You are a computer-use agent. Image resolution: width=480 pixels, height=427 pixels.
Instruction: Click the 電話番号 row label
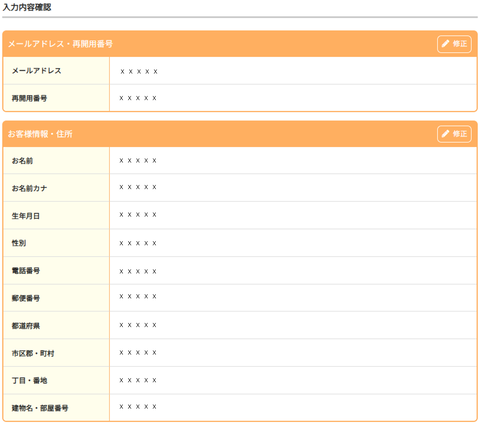click(x=26, y=271)
